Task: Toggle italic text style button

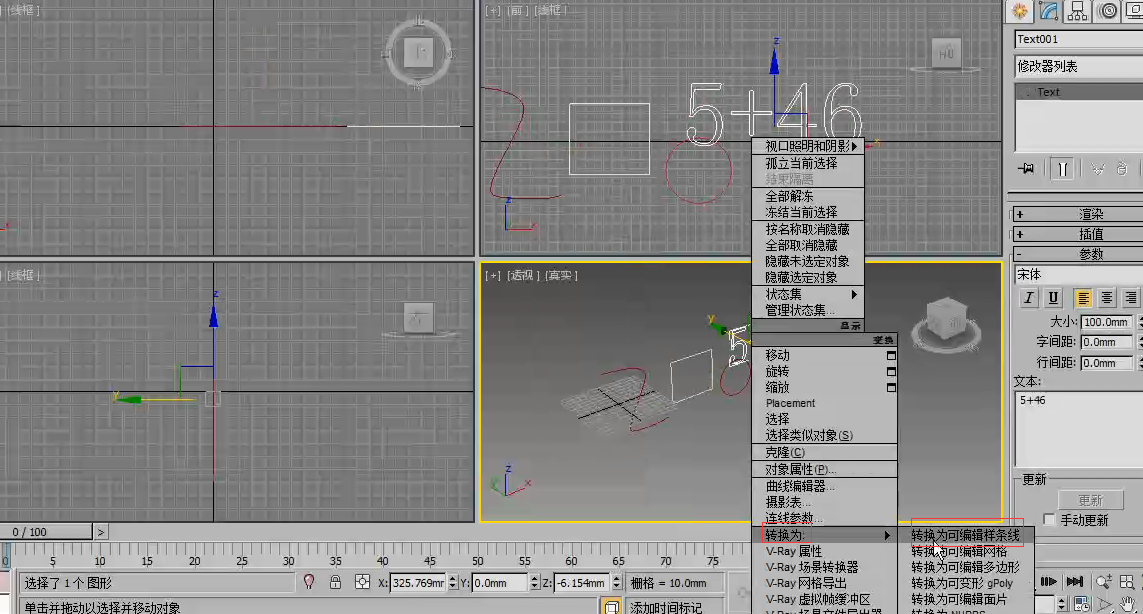Action: pyautogui.click(x=1029, y=298)
